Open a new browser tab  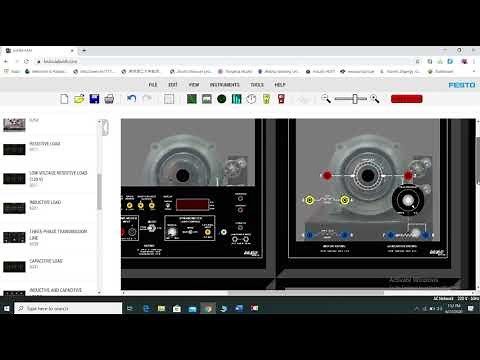point(84,51)
